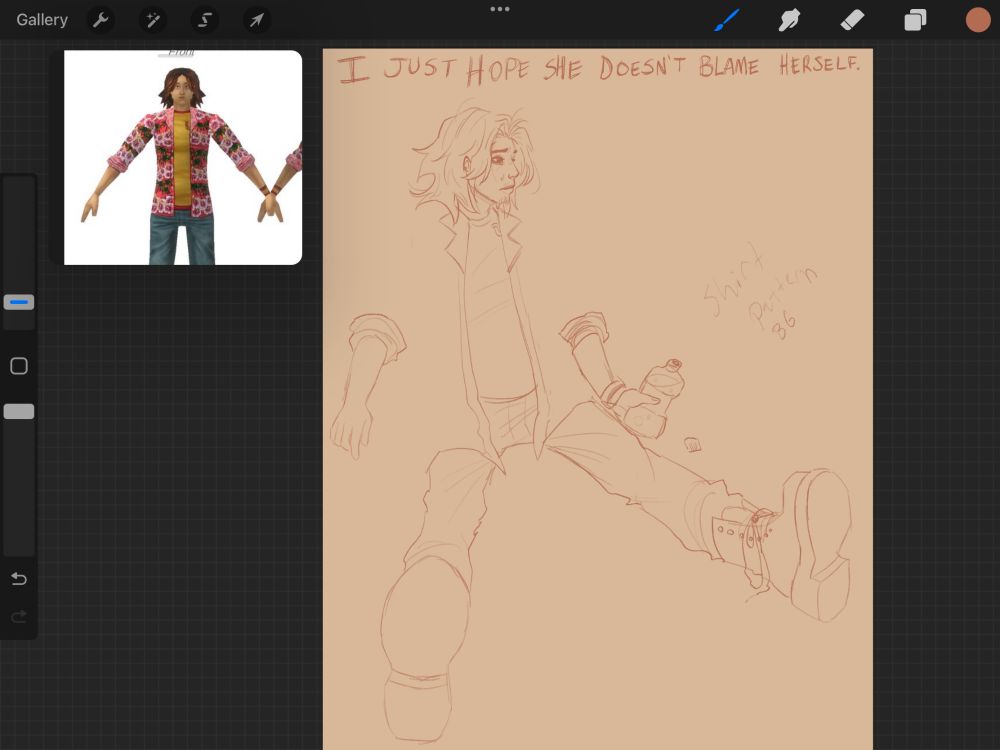Tap the Redo arrow in sidebar
The height and width of the screenshot is (750, 1000).
coord(18,617)
